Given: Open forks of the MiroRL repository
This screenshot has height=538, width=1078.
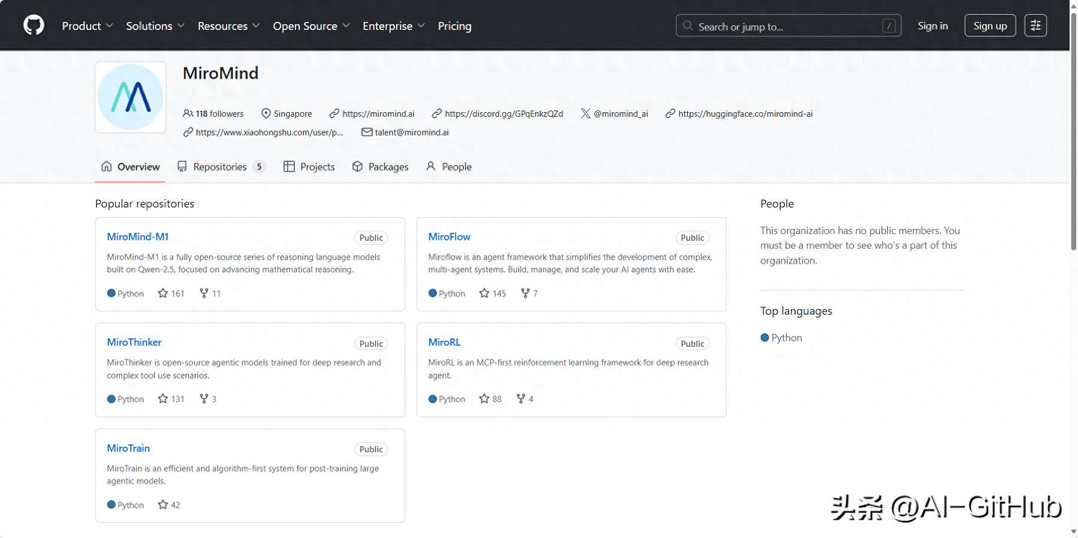Looking at the screenshot, I should point(525,399).
